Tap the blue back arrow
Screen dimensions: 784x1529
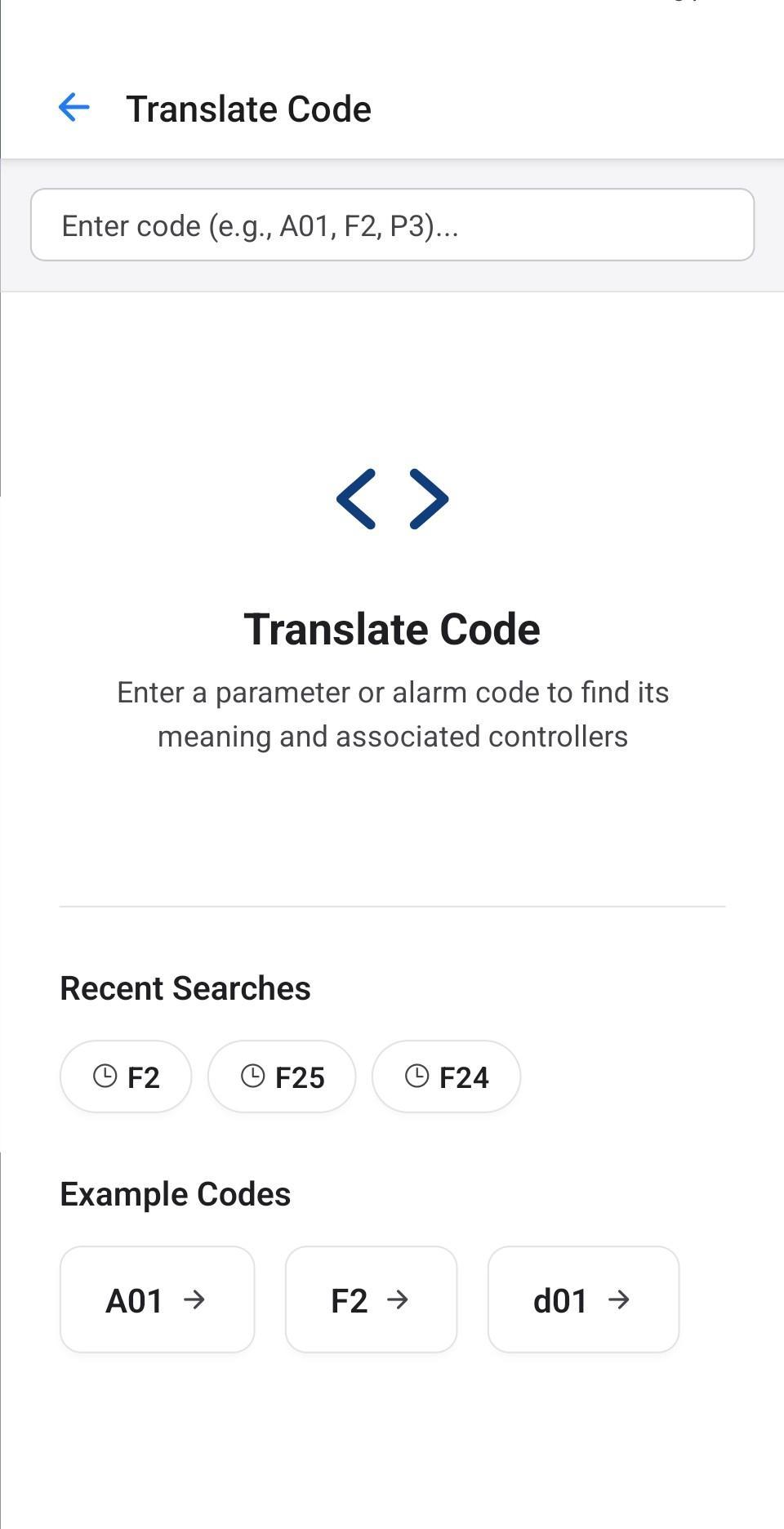click(x=73, y=108)
